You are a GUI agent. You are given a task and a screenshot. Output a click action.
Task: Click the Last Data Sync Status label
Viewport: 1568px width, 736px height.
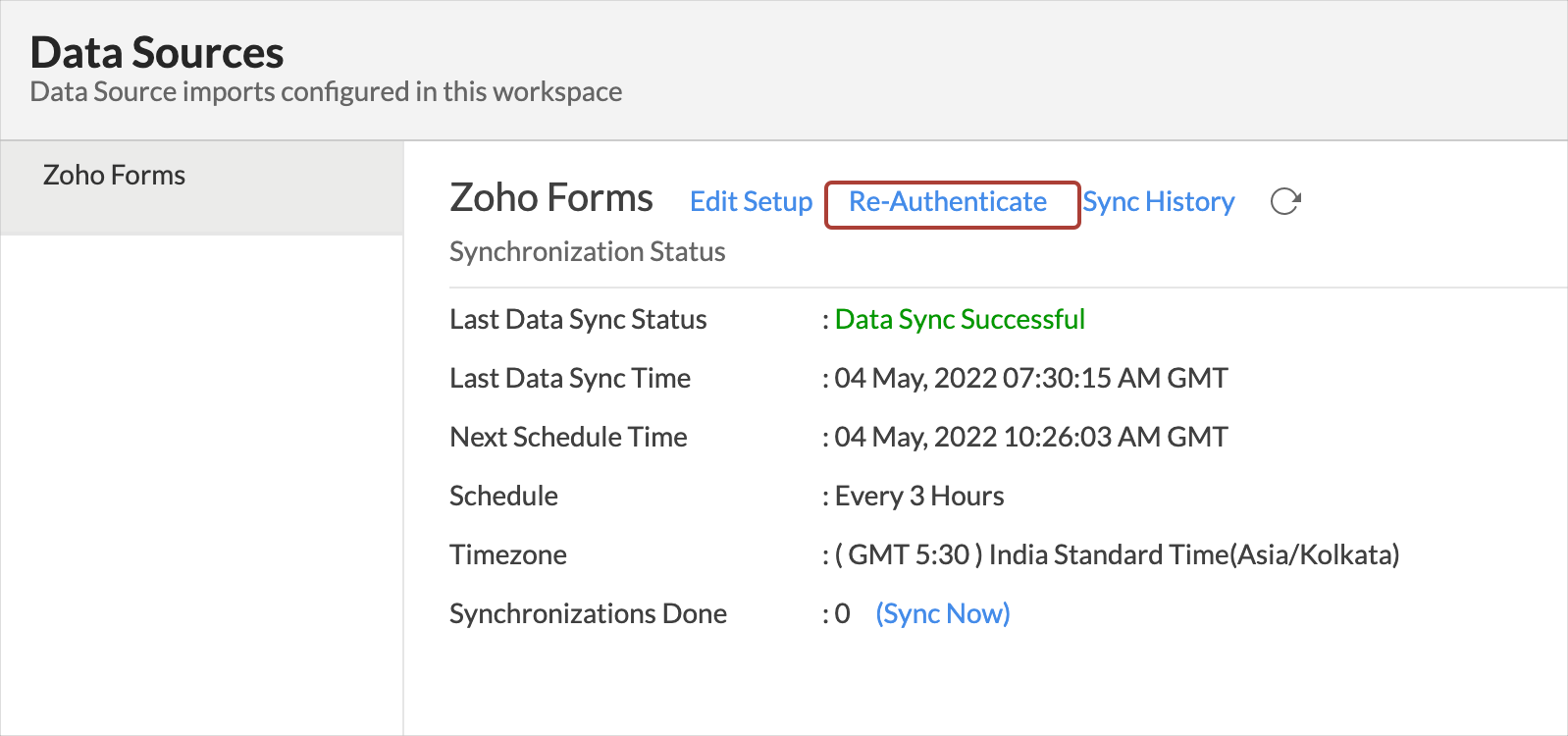click(x=578, y=319)
